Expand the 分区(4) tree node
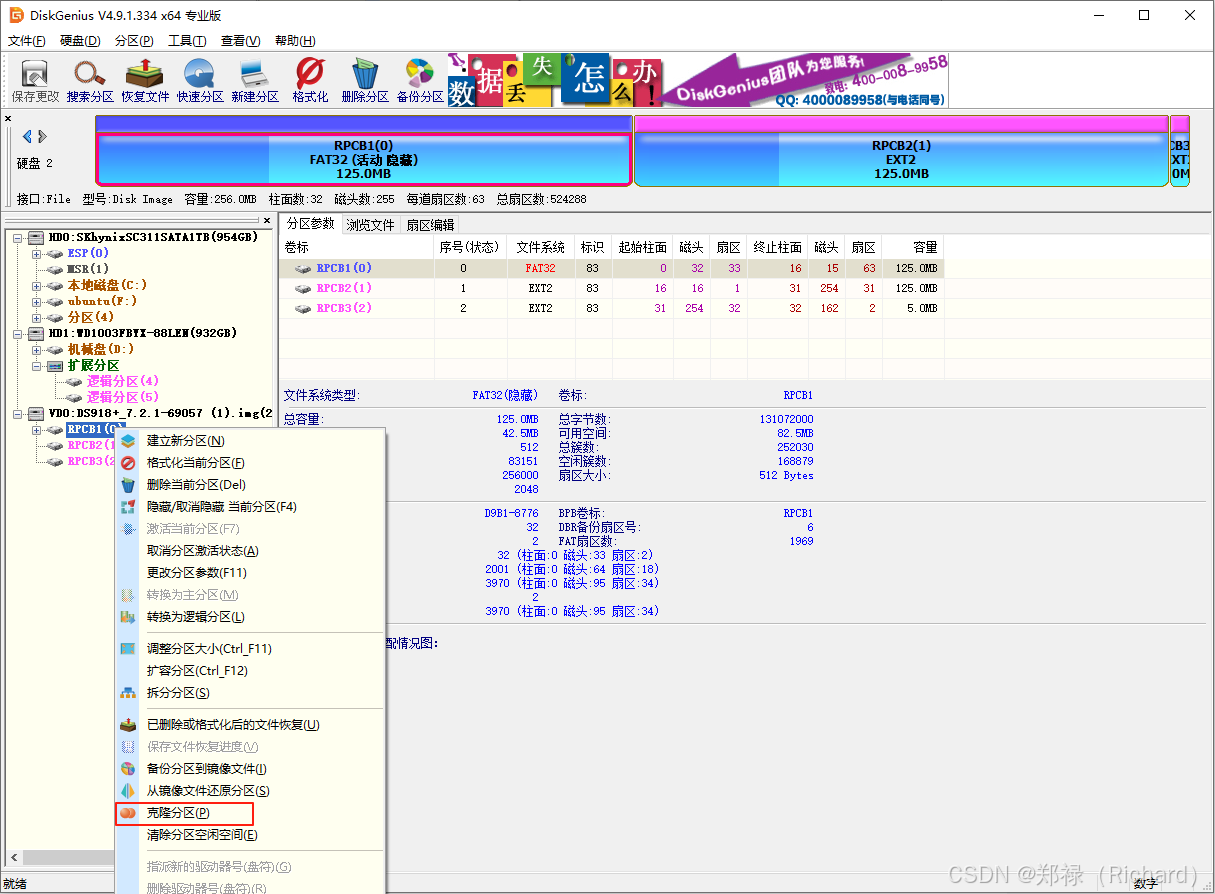The width and height of the screenshot is (1215, 894). click(x=37, y=317)
